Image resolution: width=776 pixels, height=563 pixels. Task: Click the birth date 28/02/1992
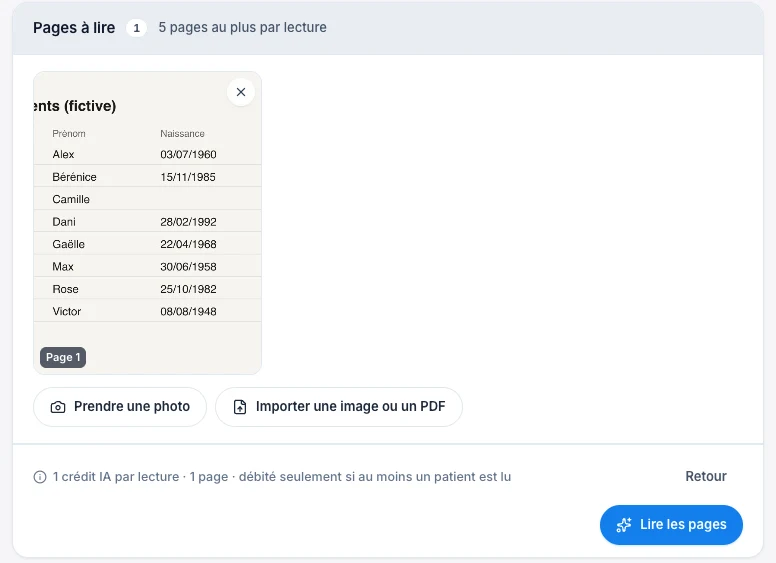[x=188, y=222]
